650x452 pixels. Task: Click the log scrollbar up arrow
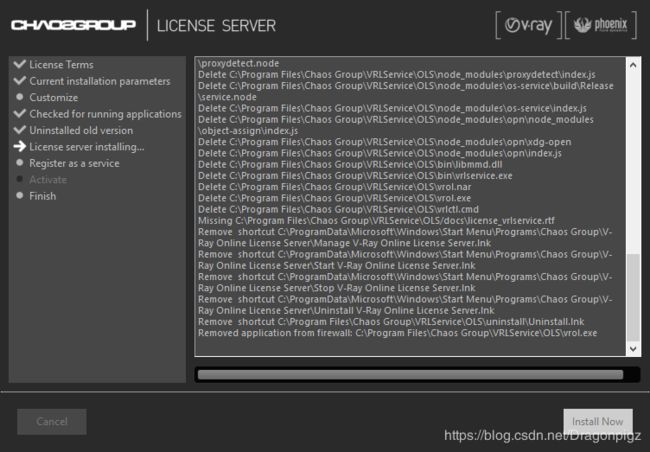click(x=632, y=64)
